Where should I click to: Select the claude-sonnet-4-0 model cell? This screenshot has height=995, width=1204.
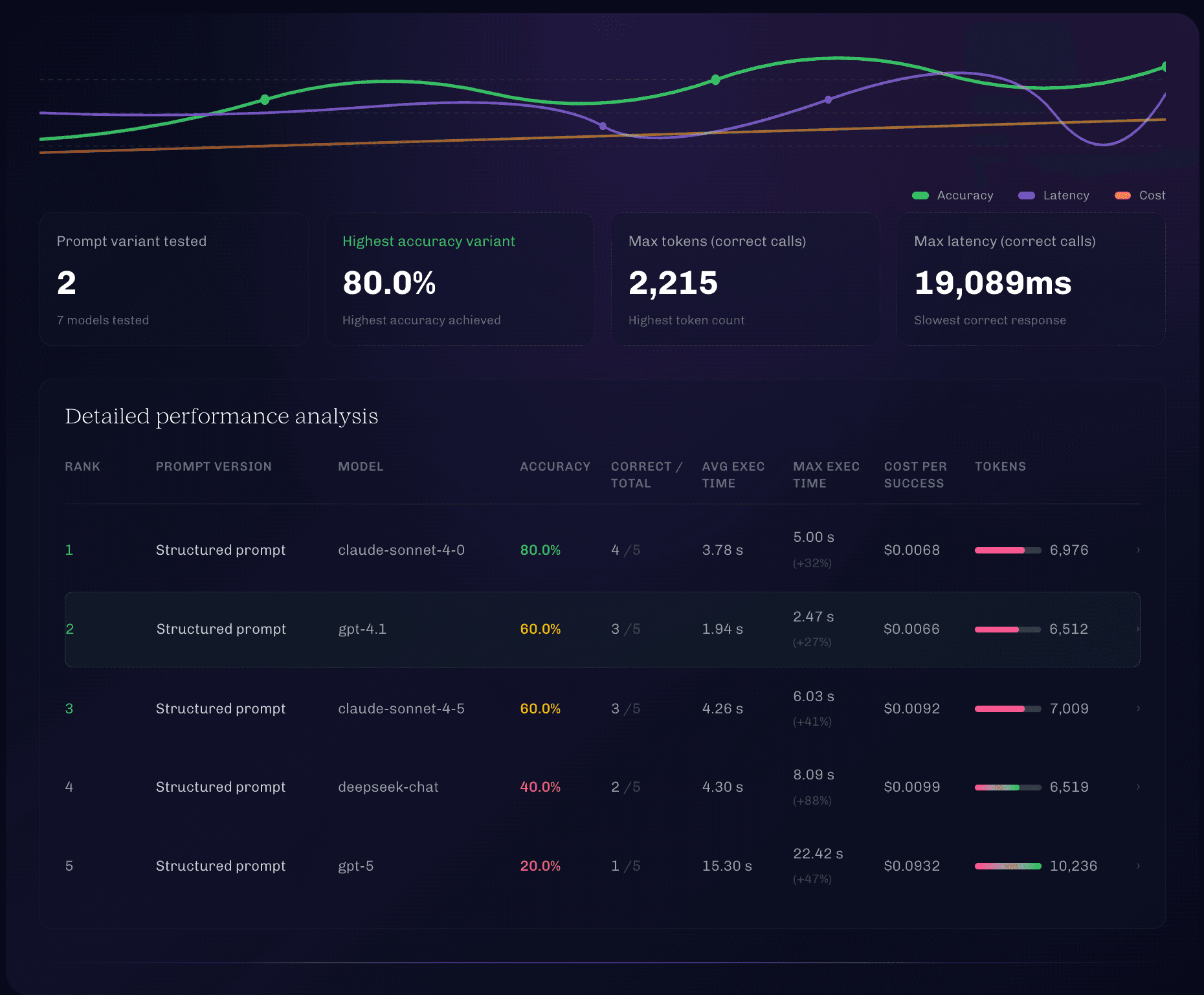click(x=401, y=550)
